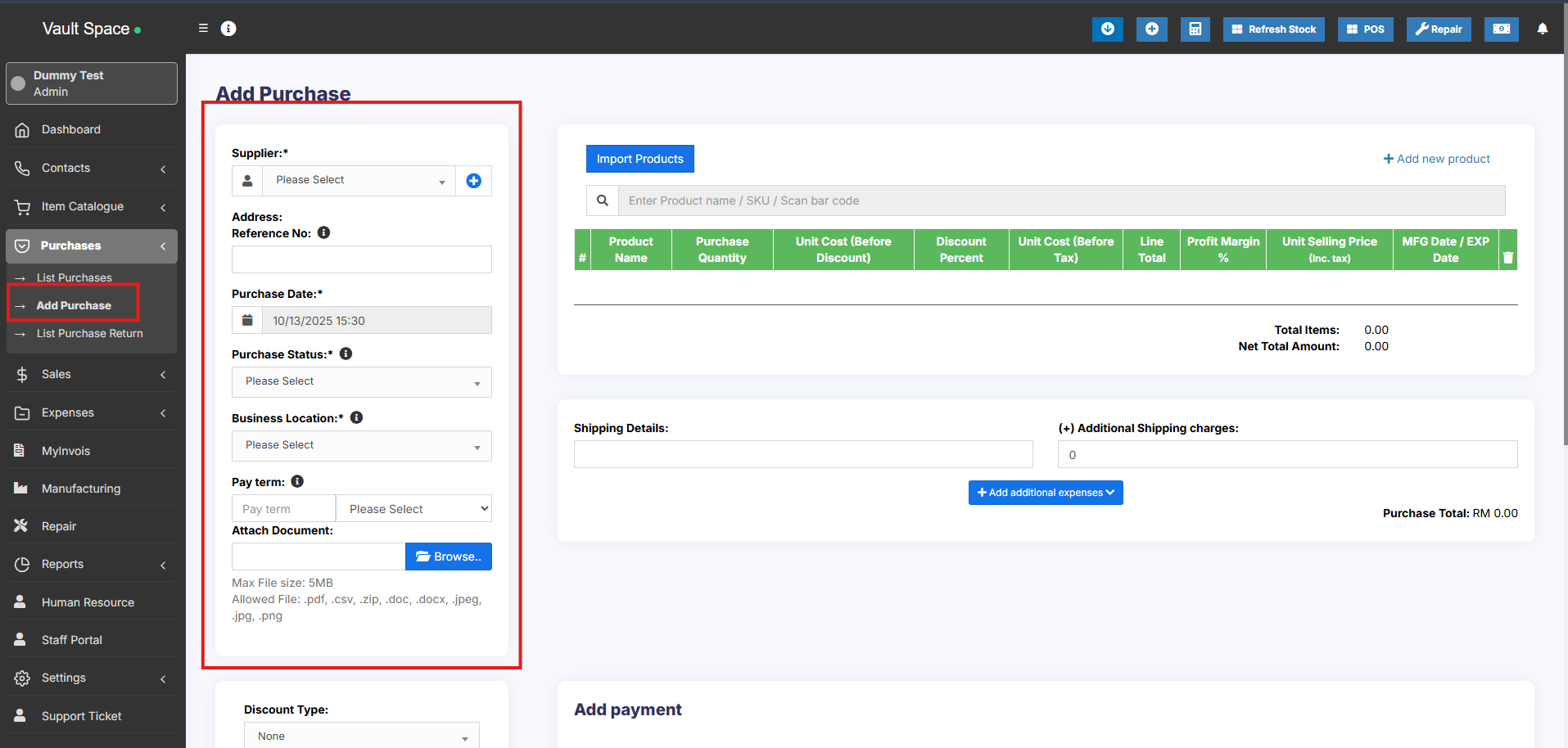Expand the Add additional expenses section
This screenshot has height=748, width=1568.
[1045, 493]
